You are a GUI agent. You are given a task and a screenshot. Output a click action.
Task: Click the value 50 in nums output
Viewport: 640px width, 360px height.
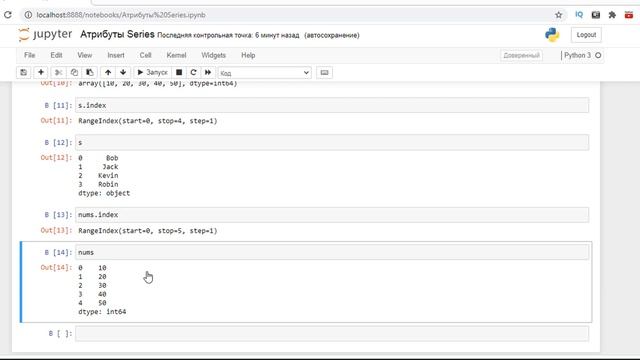(102, 303)
